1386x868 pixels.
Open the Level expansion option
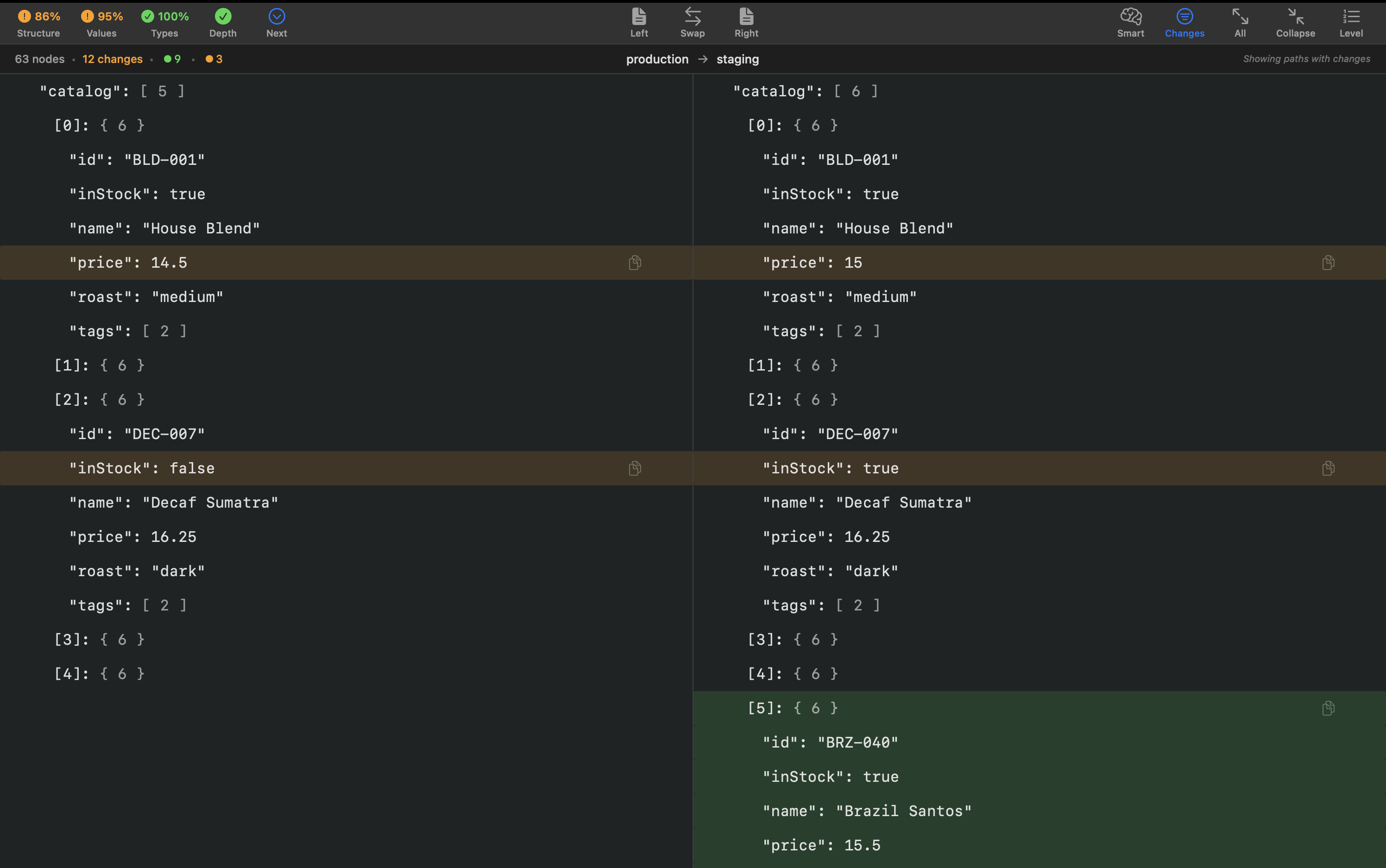click(x=1351, y=24)
